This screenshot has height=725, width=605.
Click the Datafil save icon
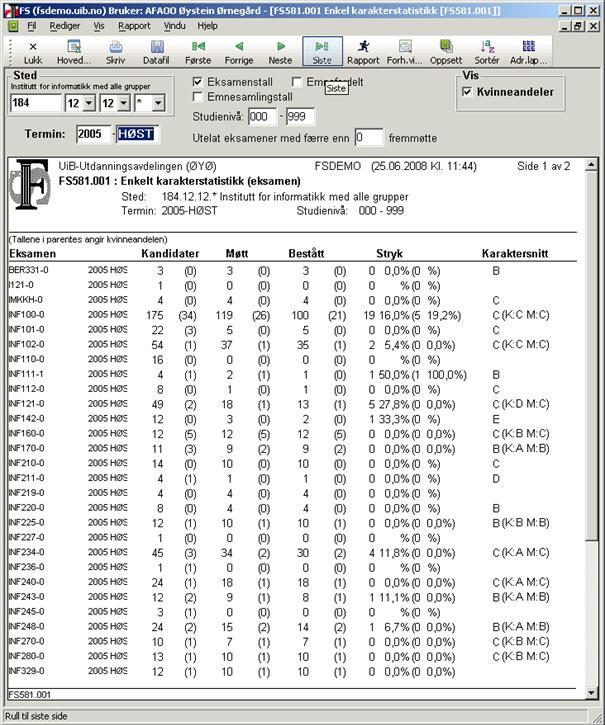tap(156, 52)
